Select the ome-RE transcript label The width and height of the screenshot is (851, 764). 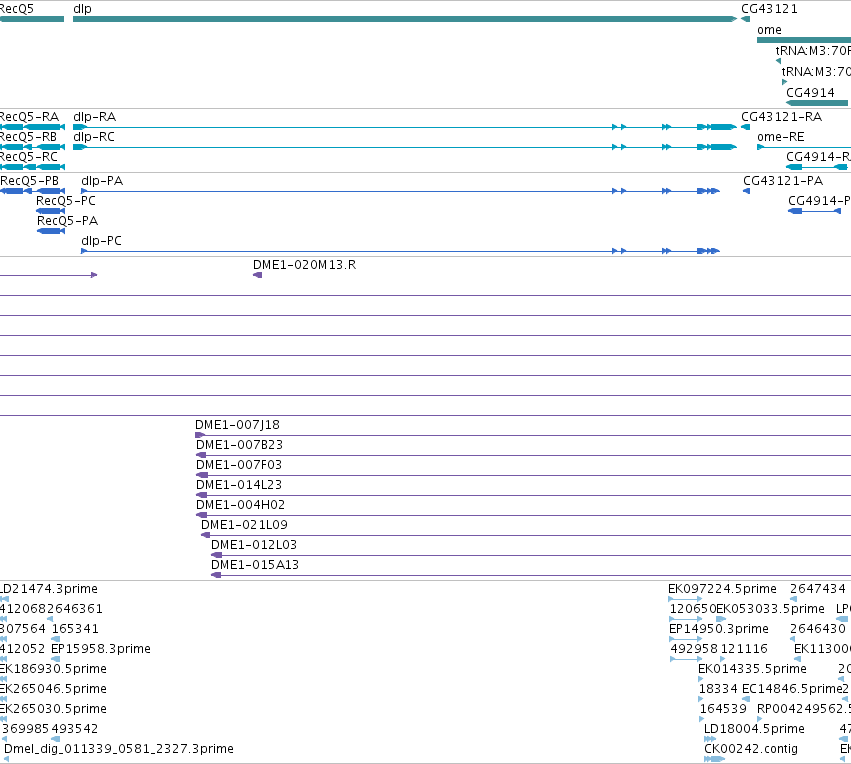point(780,137)
